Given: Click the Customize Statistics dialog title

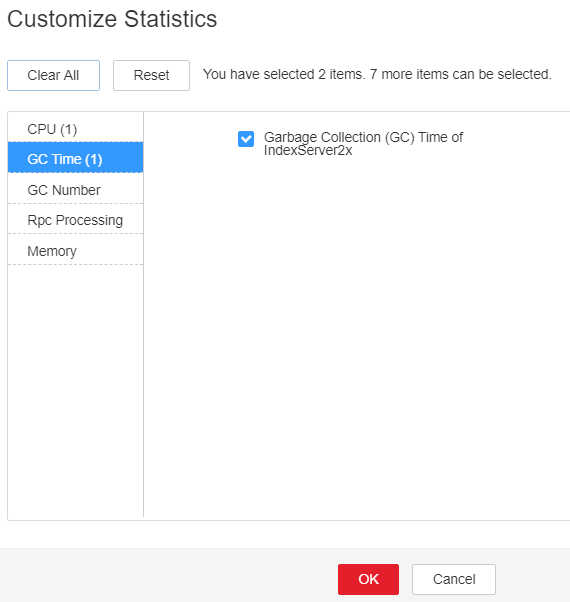Looking at the screenshot, I should pos(112,19).
